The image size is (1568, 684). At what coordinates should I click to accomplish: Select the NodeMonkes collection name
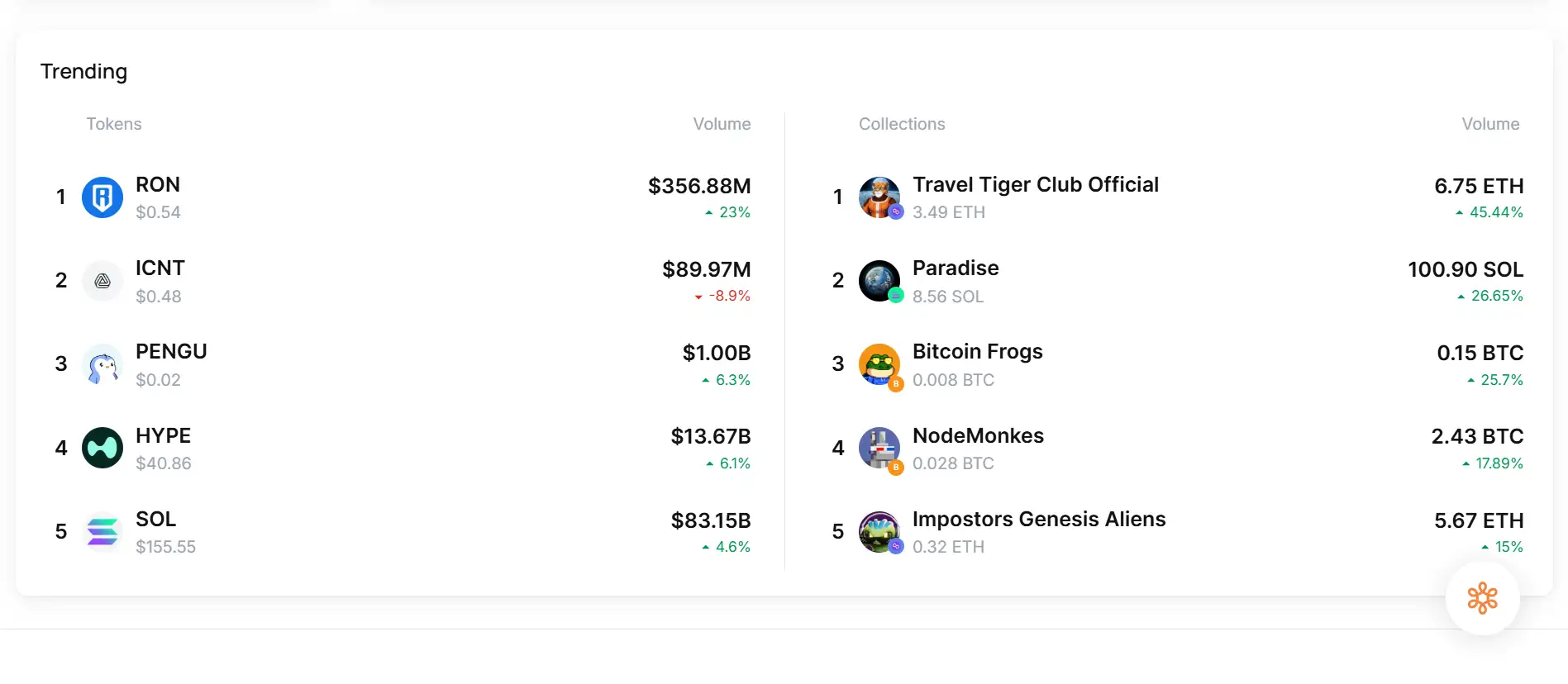point(978,435)
